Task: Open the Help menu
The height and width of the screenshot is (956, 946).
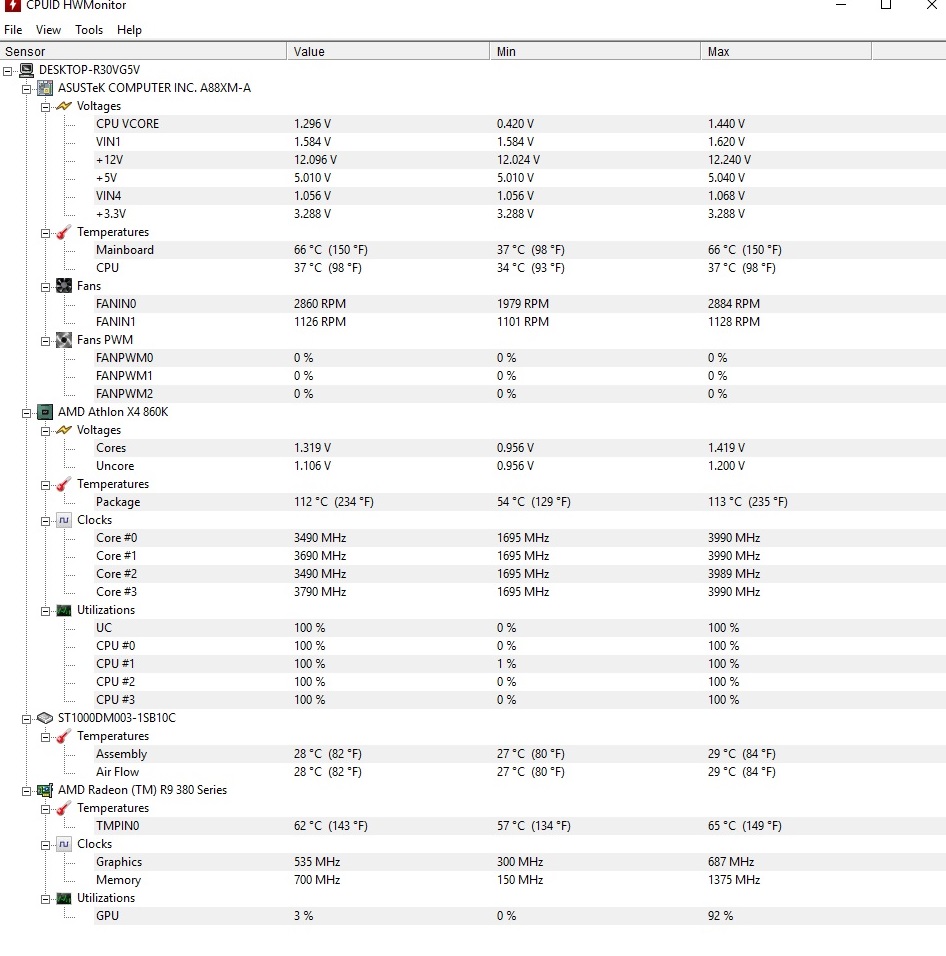Action: pos(129,30)
